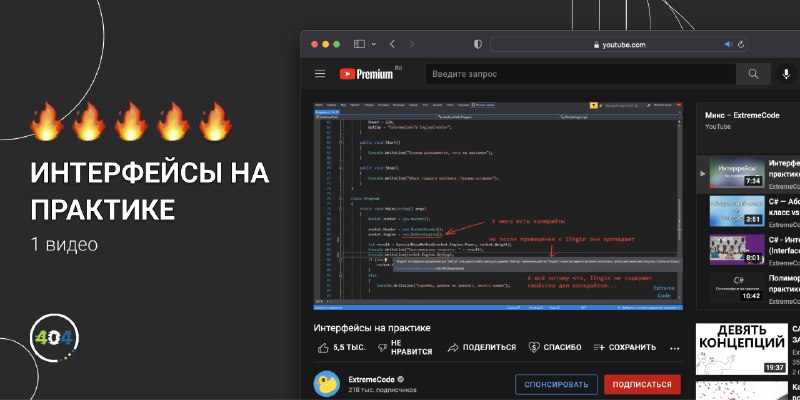Open ExtremeCode channel duck avatar
The image size is (800, 400).
(327, 384)
